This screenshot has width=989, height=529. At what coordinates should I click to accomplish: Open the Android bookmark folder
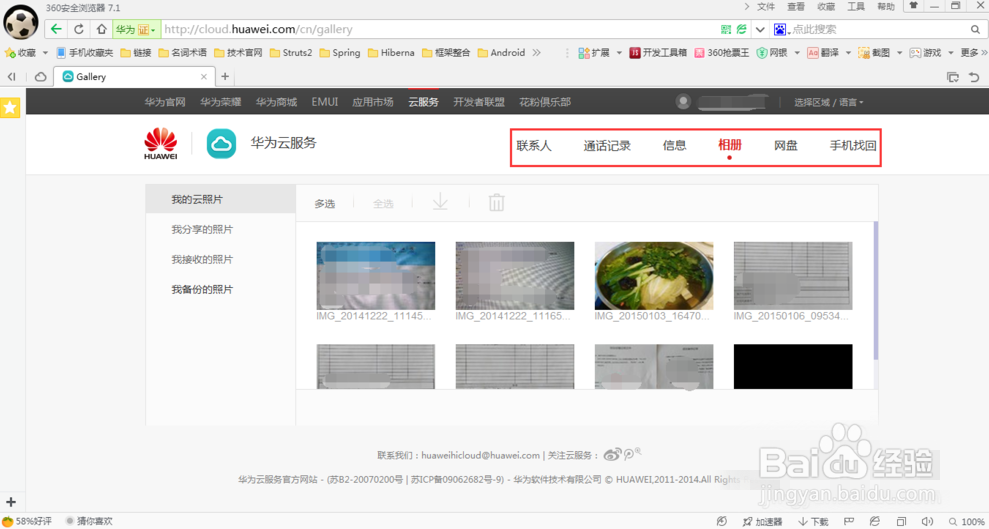(x=501, y=53)
